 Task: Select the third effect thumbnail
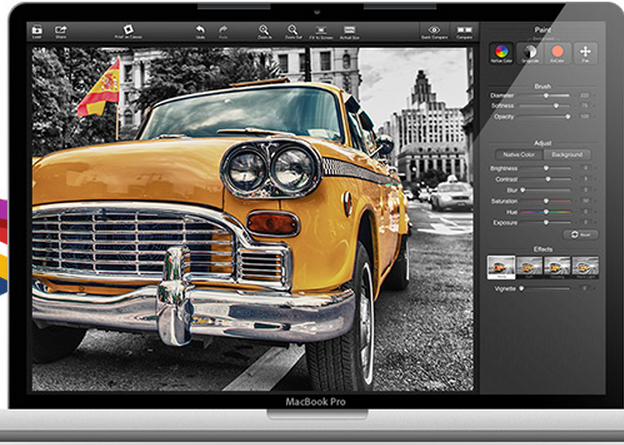[x=557, y=267]
